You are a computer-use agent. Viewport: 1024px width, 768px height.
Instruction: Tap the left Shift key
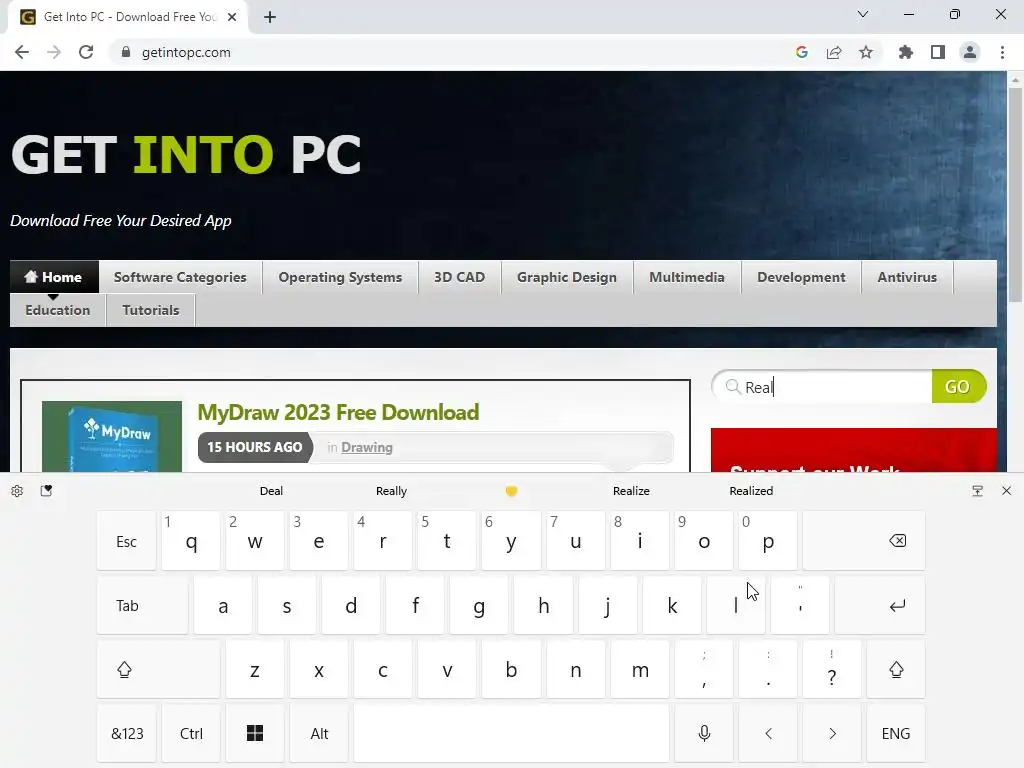[x=158, y=669]
